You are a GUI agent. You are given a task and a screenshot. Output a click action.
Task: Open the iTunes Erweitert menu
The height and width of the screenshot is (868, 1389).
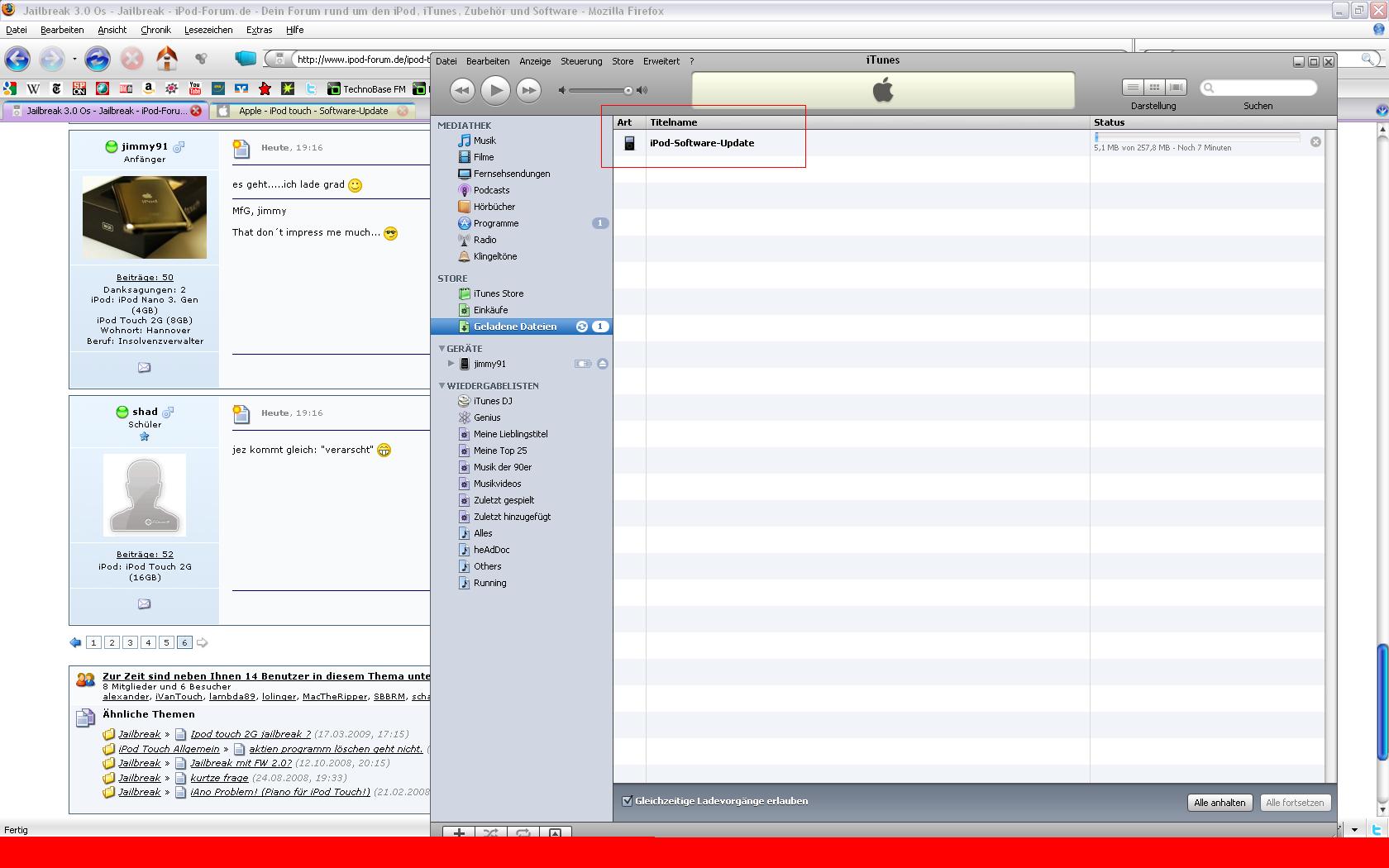[661, 61]
